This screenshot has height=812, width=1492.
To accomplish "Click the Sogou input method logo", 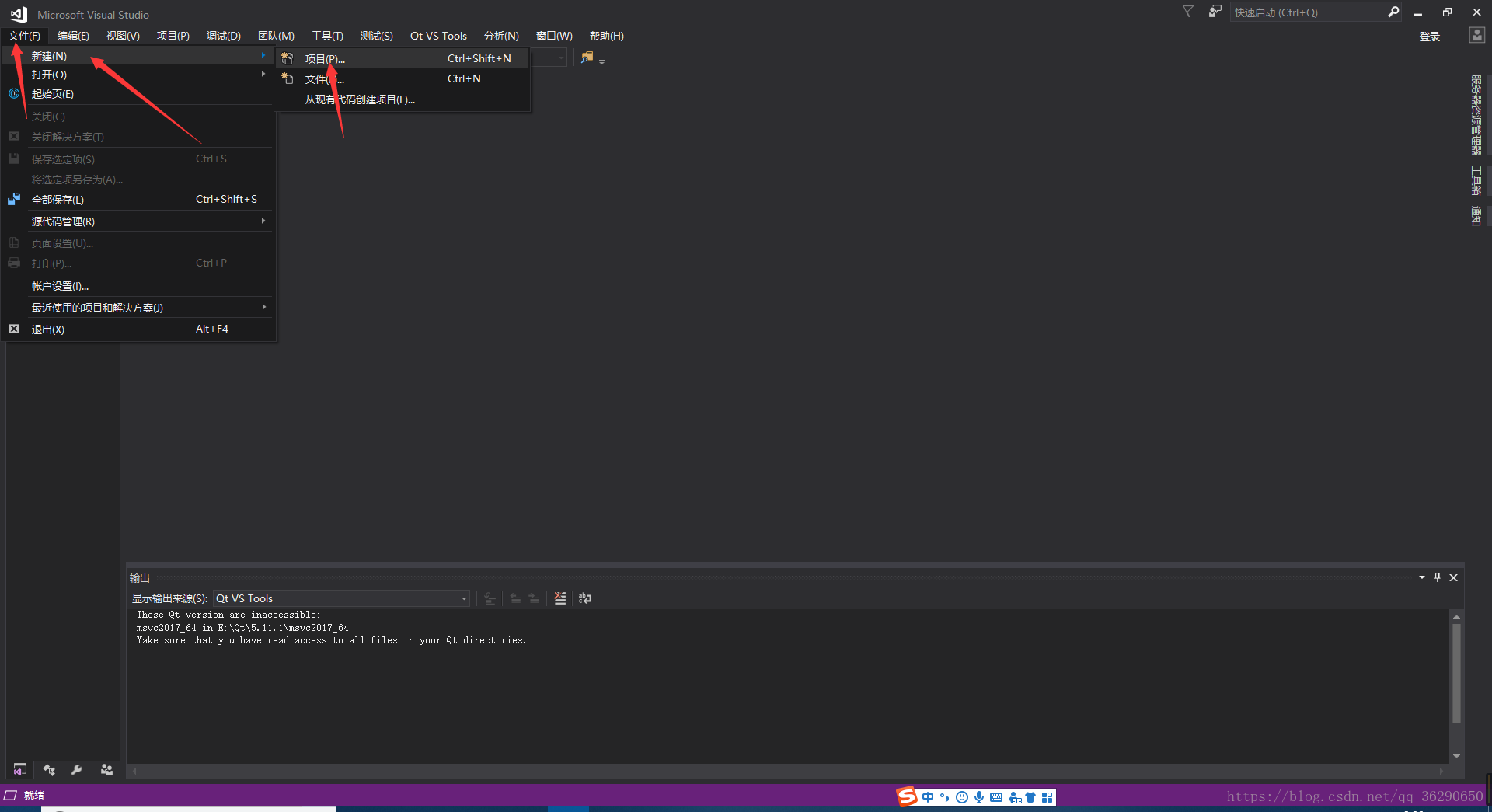I will 907,796.
